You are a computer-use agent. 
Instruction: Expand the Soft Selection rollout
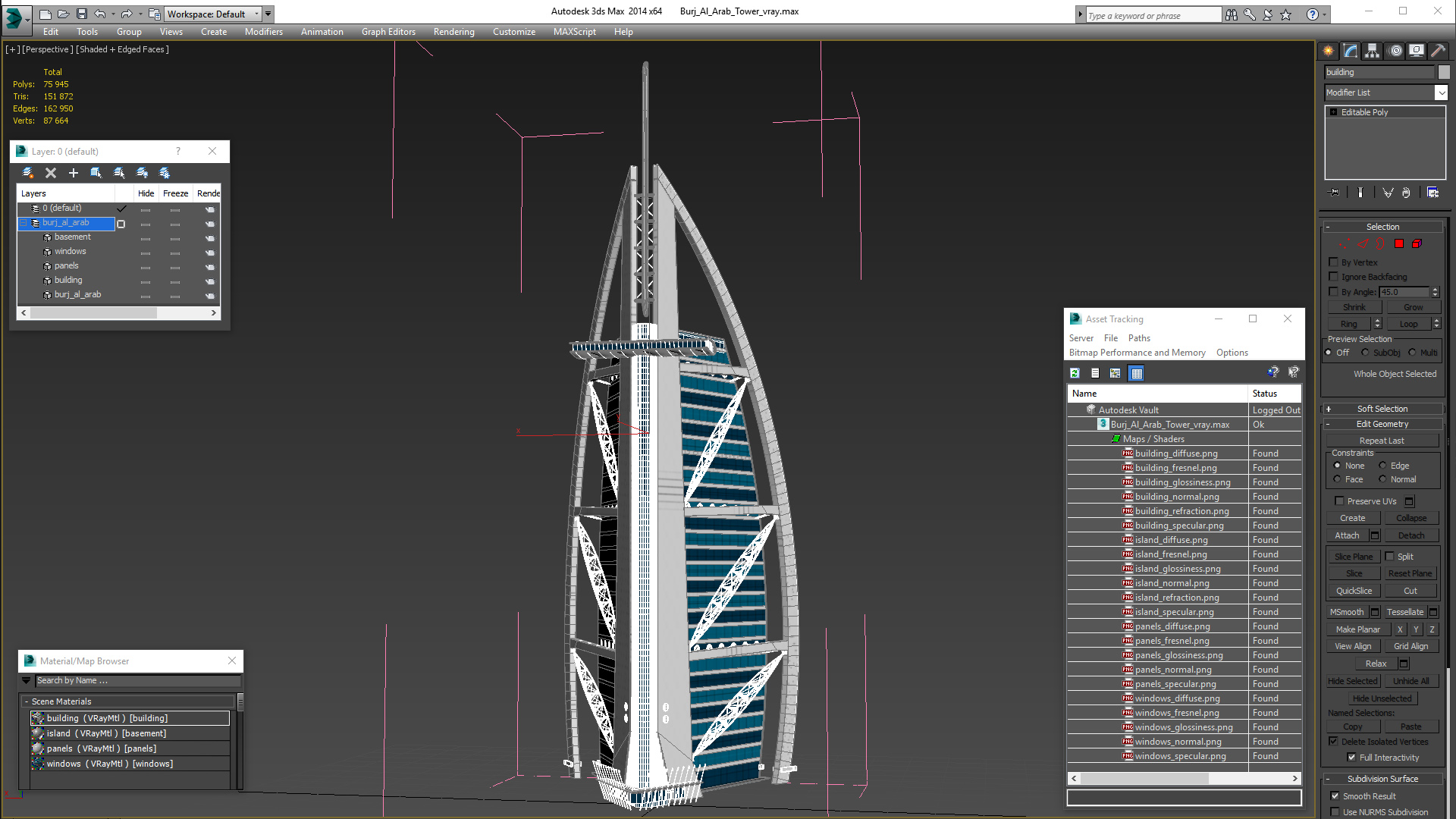pyautogui.click(x=1383, y=409)
